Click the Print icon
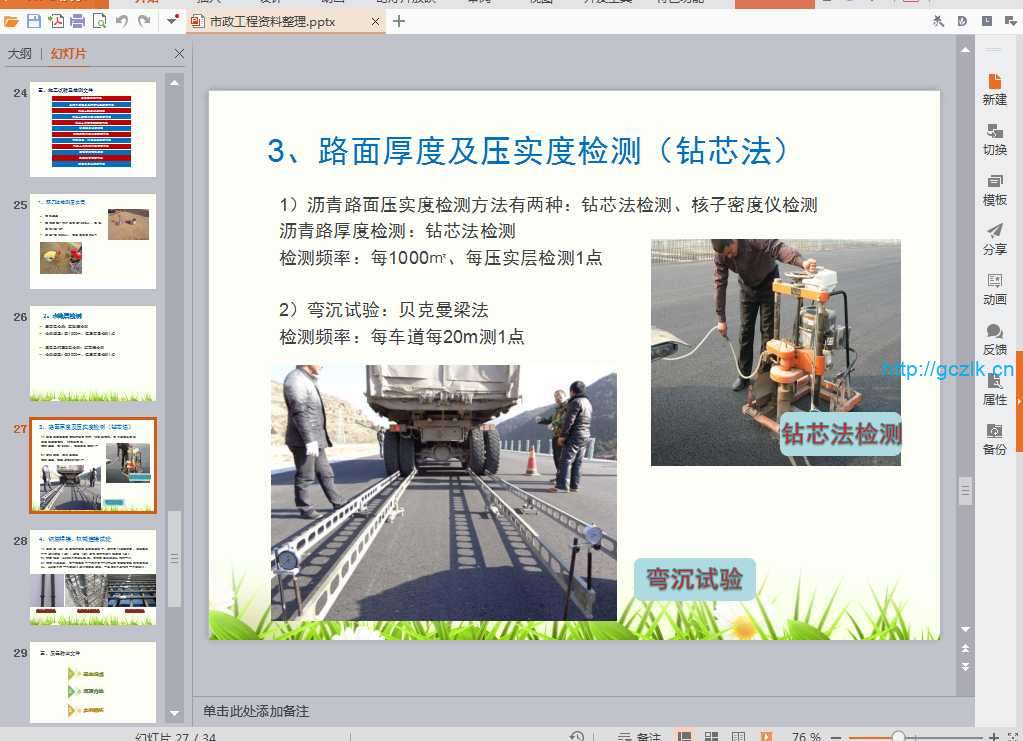This screenshot has width=1023, height=741. 77,21
